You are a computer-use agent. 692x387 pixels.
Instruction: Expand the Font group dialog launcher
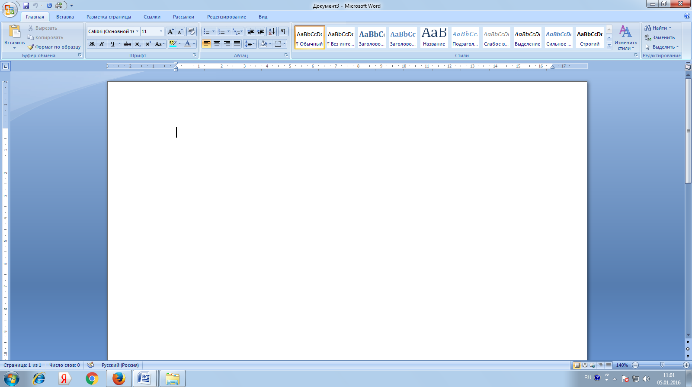pyautogui.click(x=195, y=55)
